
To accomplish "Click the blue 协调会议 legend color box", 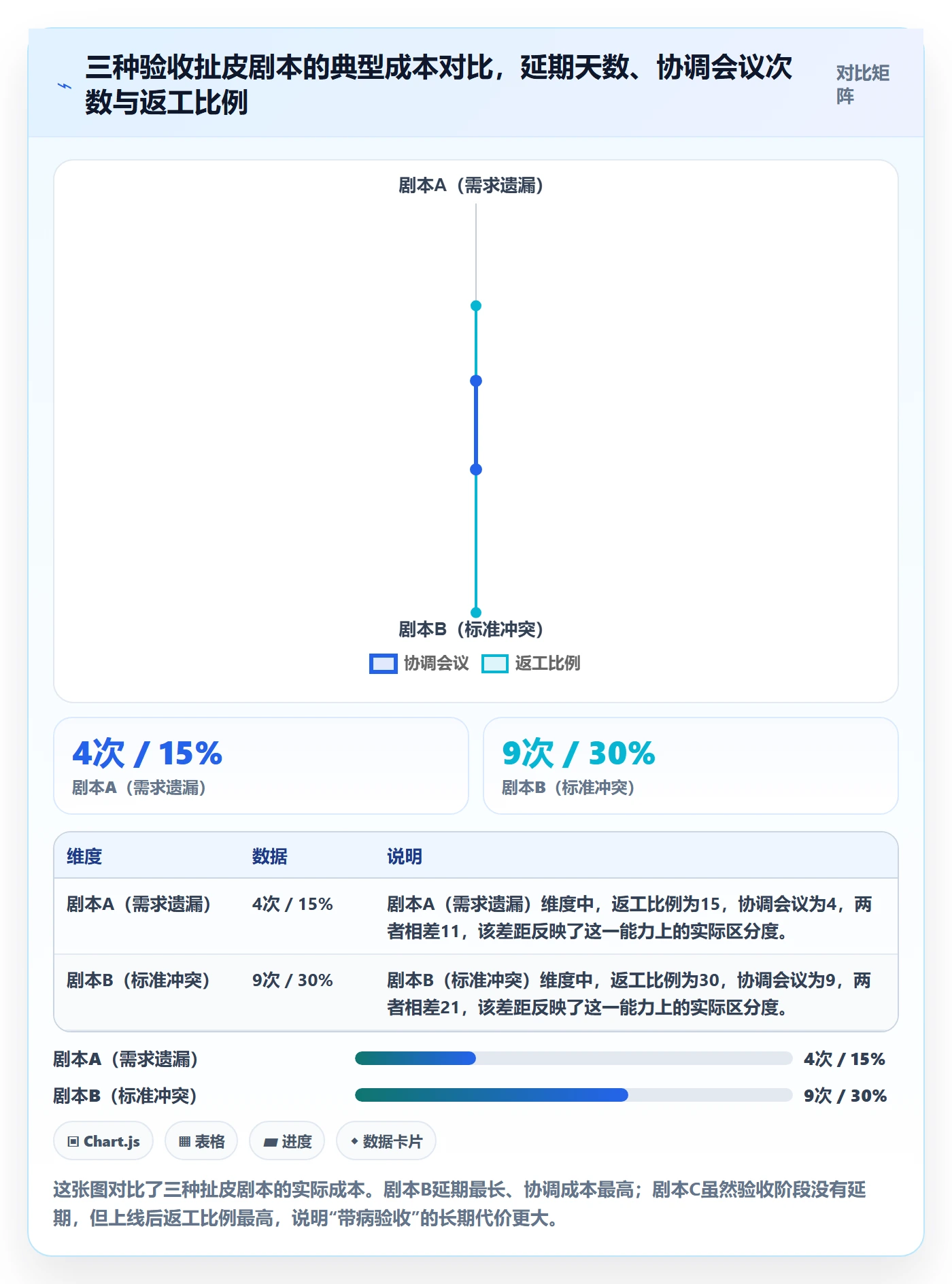I will pos(384,664).
